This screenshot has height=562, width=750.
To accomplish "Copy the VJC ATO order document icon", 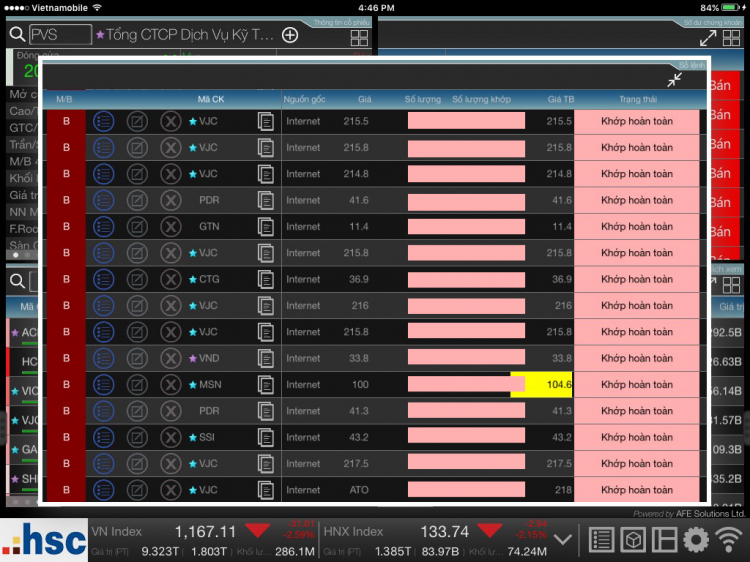I will point(265,490).
